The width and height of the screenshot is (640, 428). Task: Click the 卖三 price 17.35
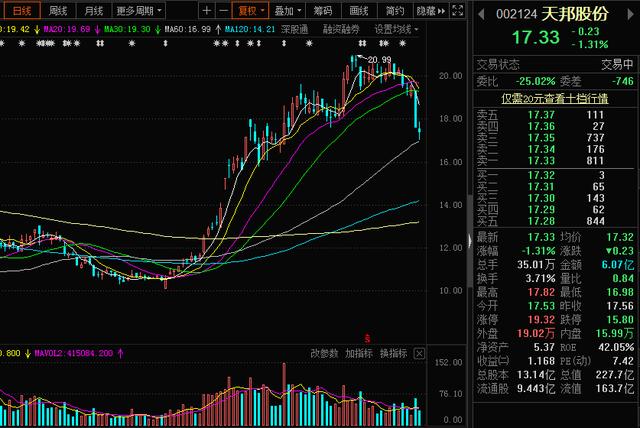tap(541, 138)
